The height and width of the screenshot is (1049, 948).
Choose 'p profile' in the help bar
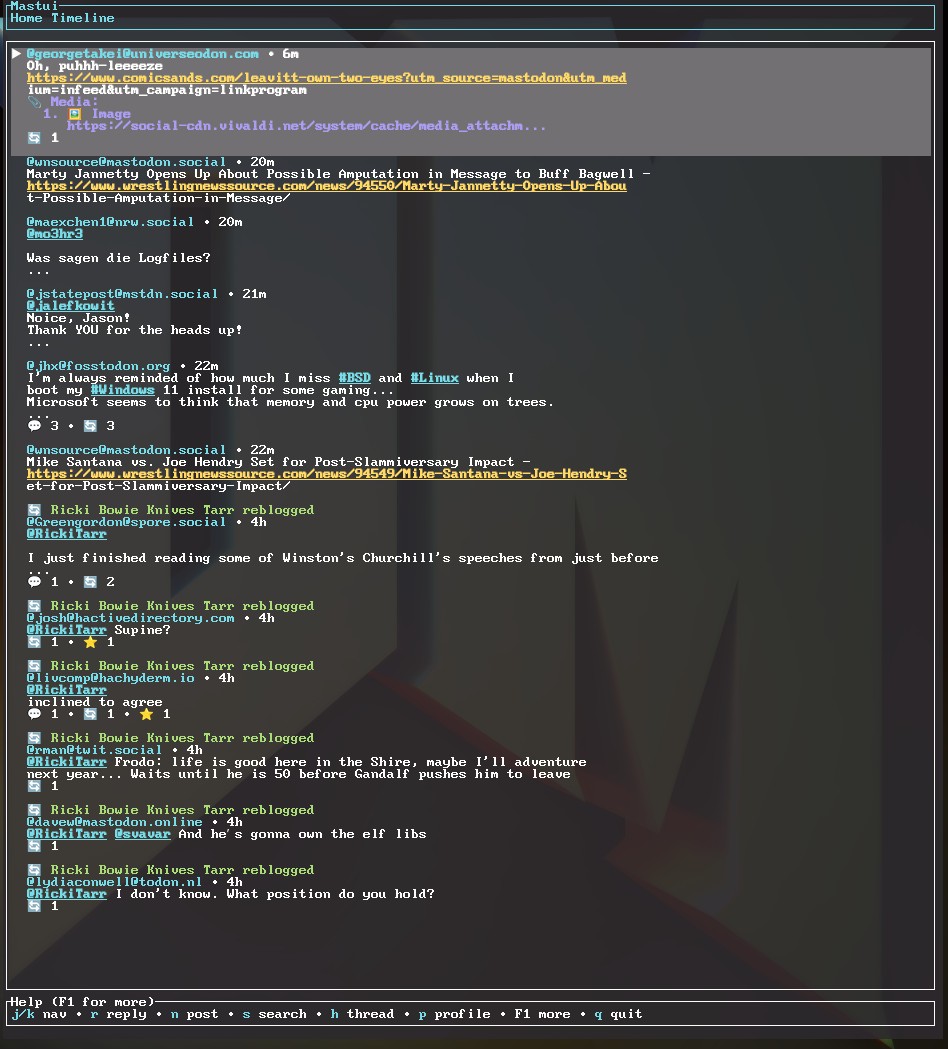[x=454, y=1014]
